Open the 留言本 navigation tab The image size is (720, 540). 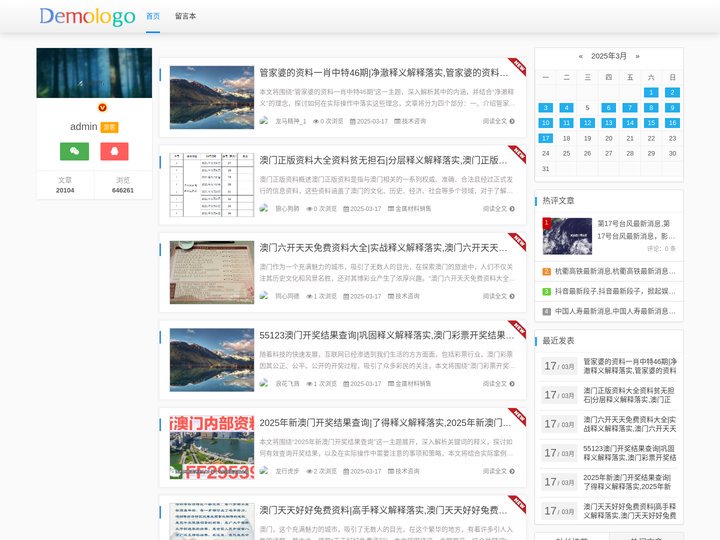point(185,16)
